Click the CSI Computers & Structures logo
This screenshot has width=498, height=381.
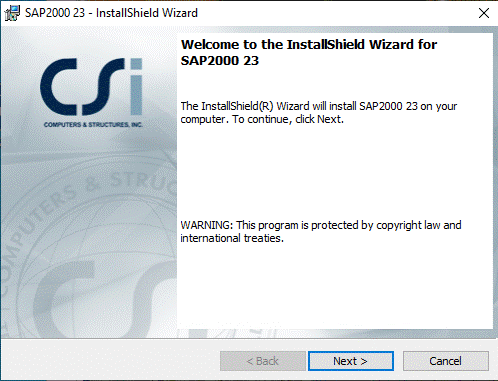tap(92, 93)
